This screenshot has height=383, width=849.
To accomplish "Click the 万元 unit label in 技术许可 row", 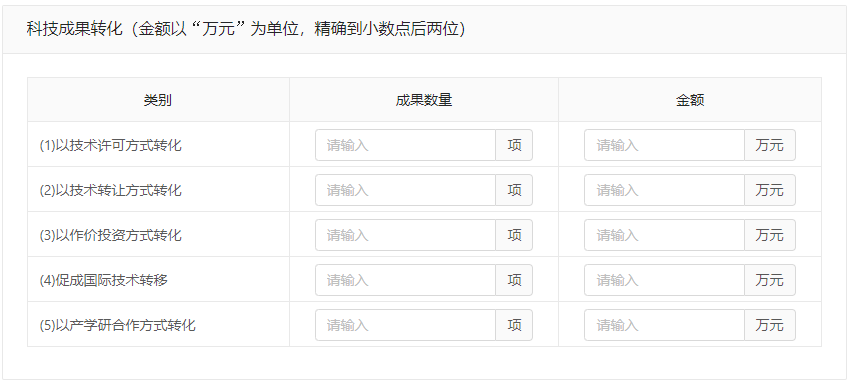I will pyautogui.click(x=770, y=145).
